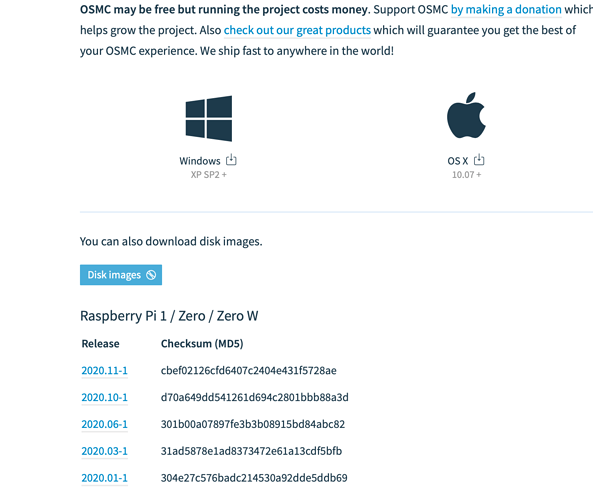Download release 2020.06-1
The height and width of the screenshot is (500, 593).
coord(104,424)
